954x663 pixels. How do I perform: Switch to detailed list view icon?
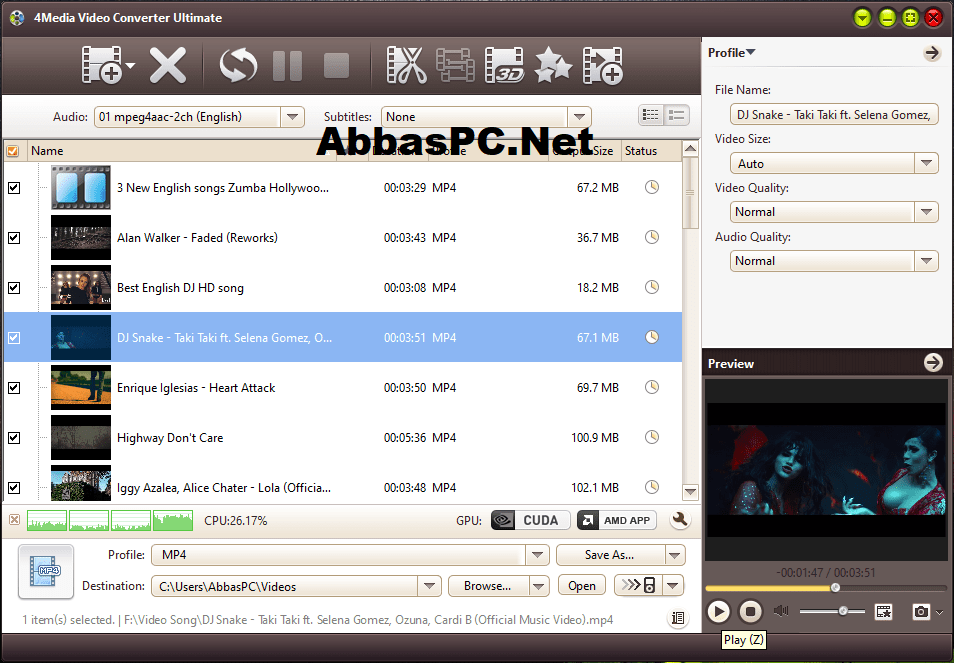click(x=677, y=114)
